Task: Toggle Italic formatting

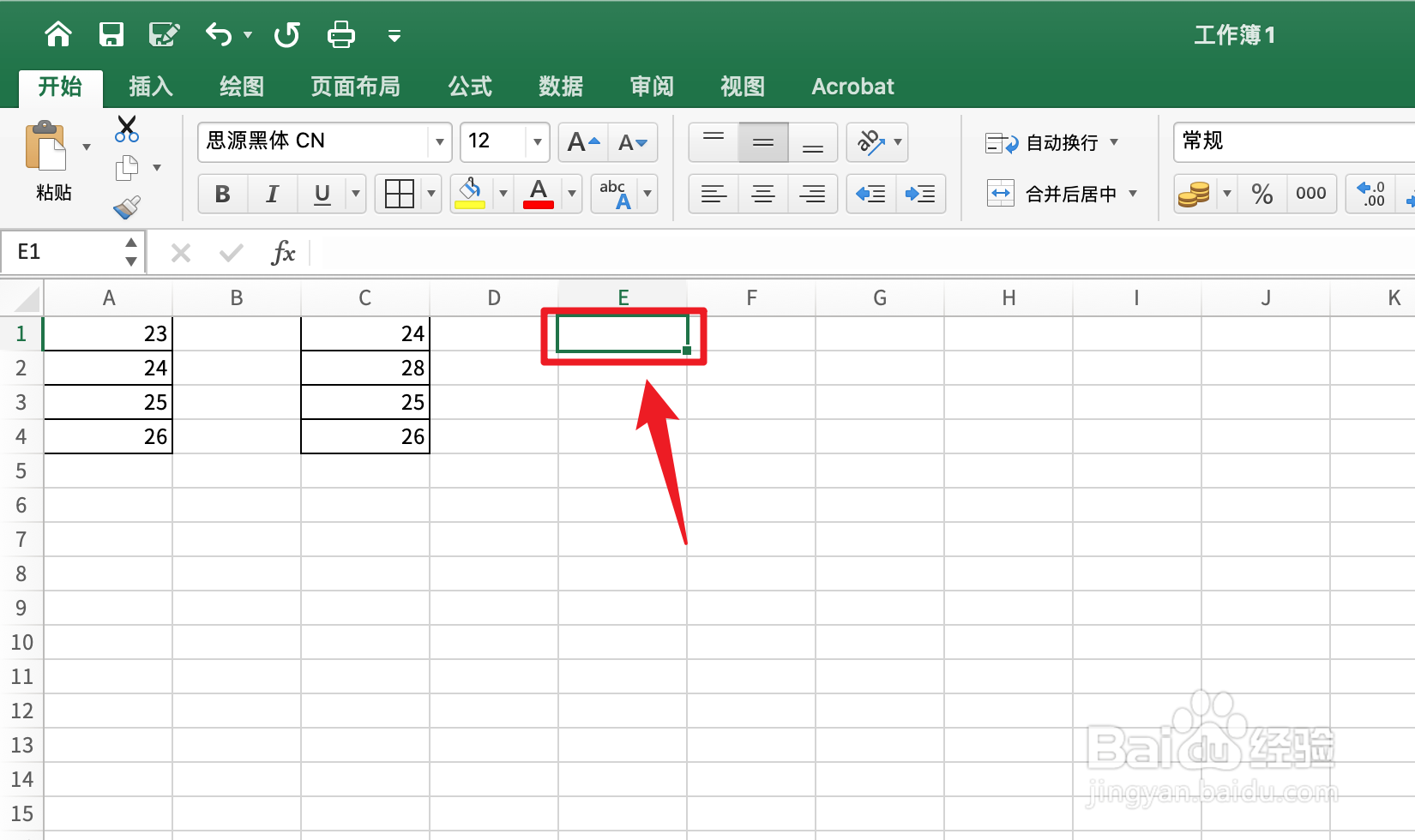Action: pos(273,194)
